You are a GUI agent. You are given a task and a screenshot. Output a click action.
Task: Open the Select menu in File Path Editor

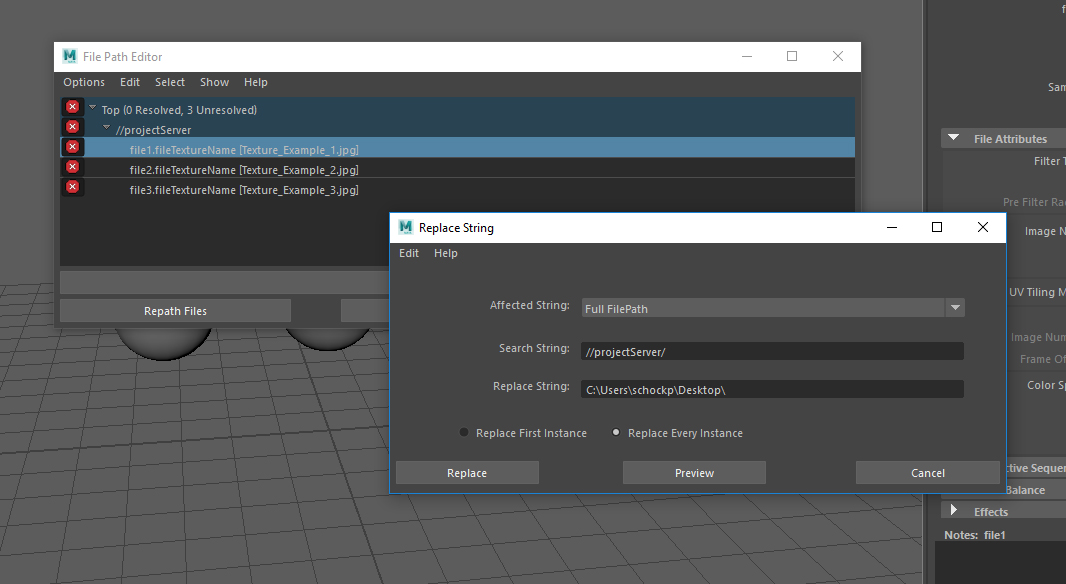click(170, 82)
